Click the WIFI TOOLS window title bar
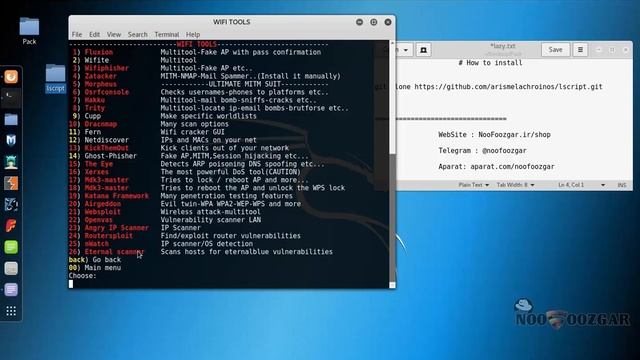Screen dimensions: 640x360 tap(231, 22)
